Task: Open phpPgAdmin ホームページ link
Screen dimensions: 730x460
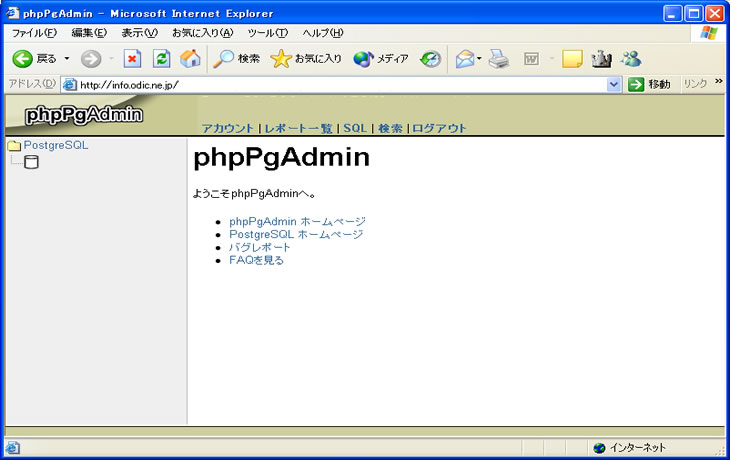Action: [x=297, y=222]
